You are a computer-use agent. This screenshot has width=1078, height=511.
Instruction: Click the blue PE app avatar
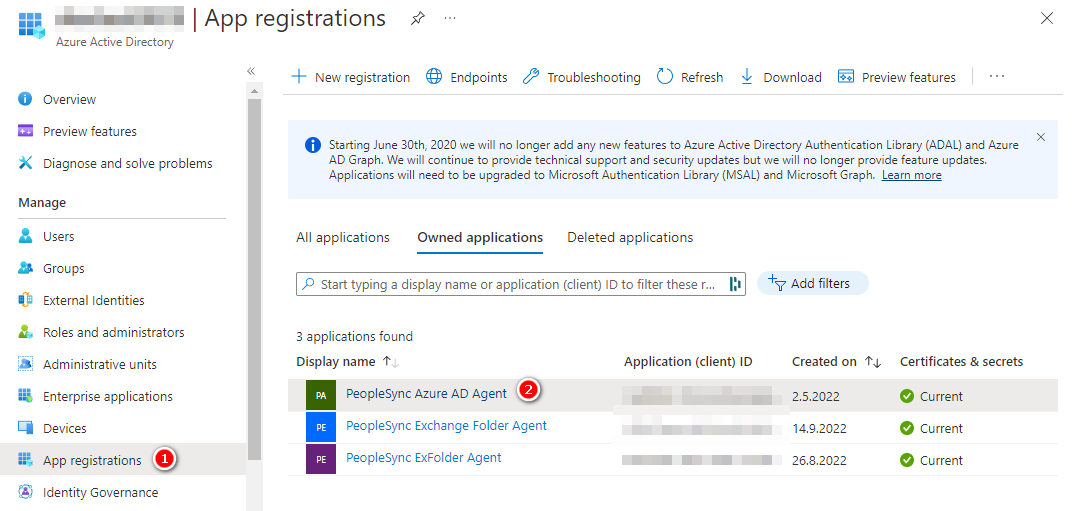click(321, 427)
